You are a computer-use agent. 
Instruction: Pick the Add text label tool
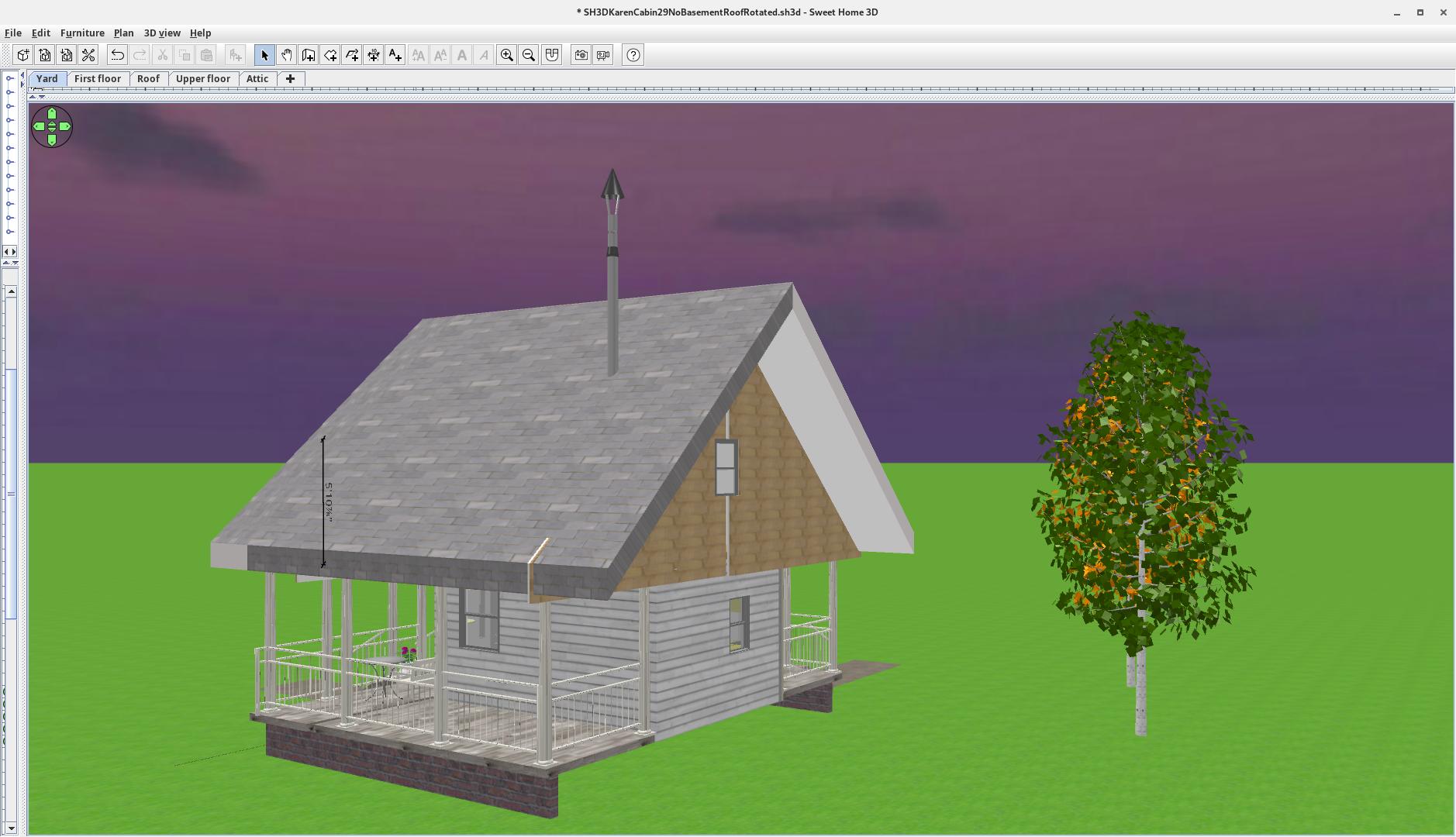point(395,55)
